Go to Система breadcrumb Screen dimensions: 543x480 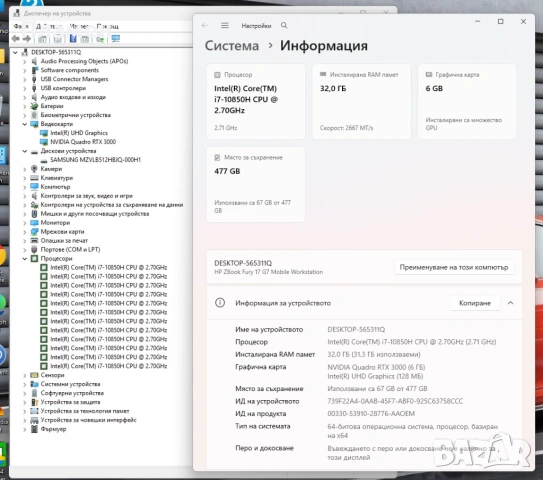click(x=232, y=46)
